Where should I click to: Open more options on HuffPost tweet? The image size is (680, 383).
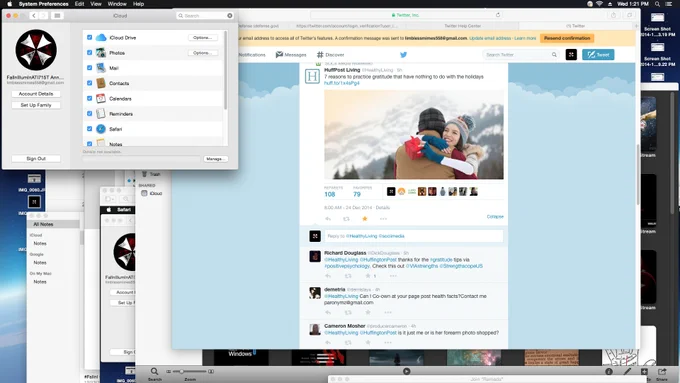[x=383, y=219]
